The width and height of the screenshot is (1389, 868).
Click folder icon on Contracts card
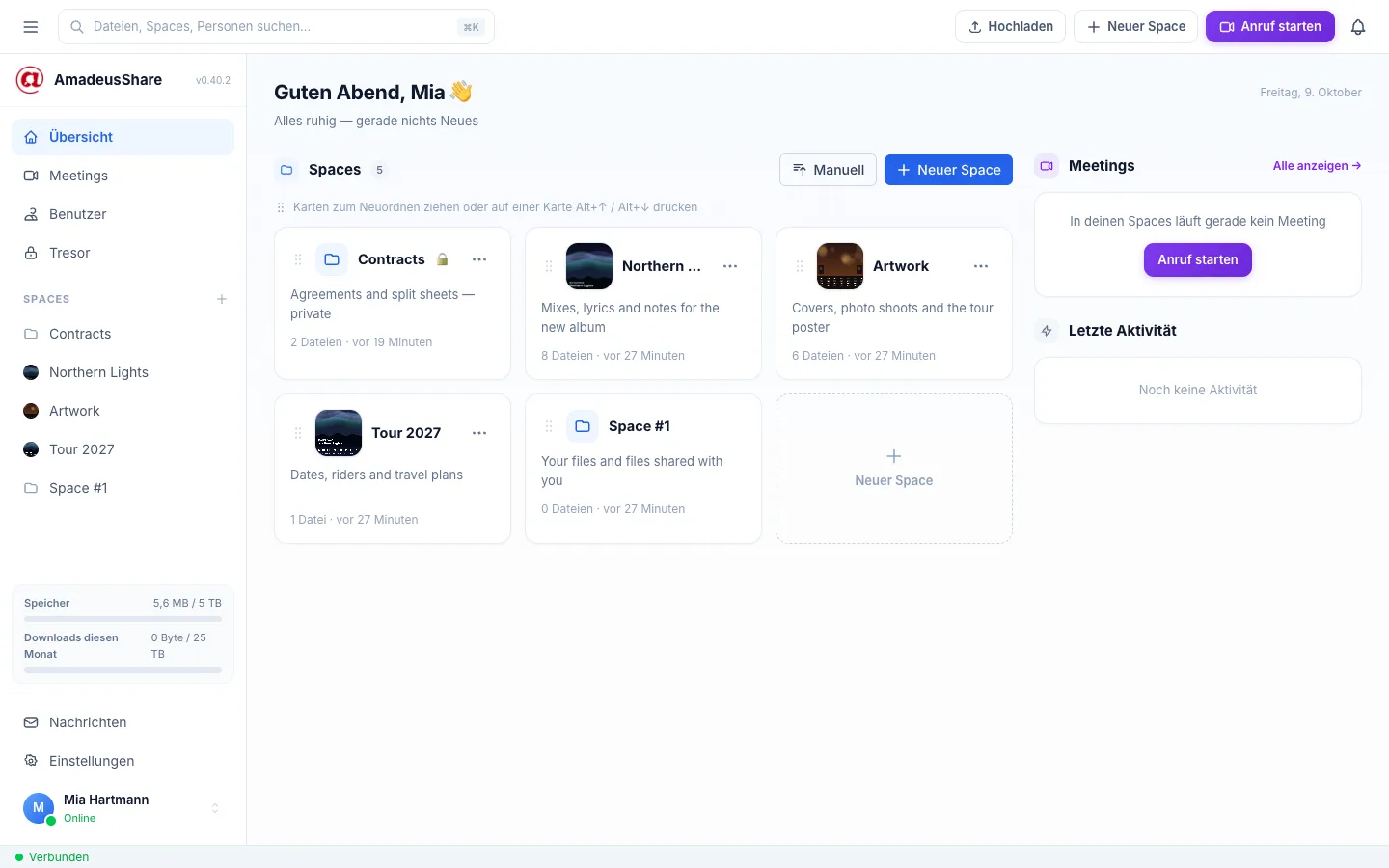[x=332, y=259]
